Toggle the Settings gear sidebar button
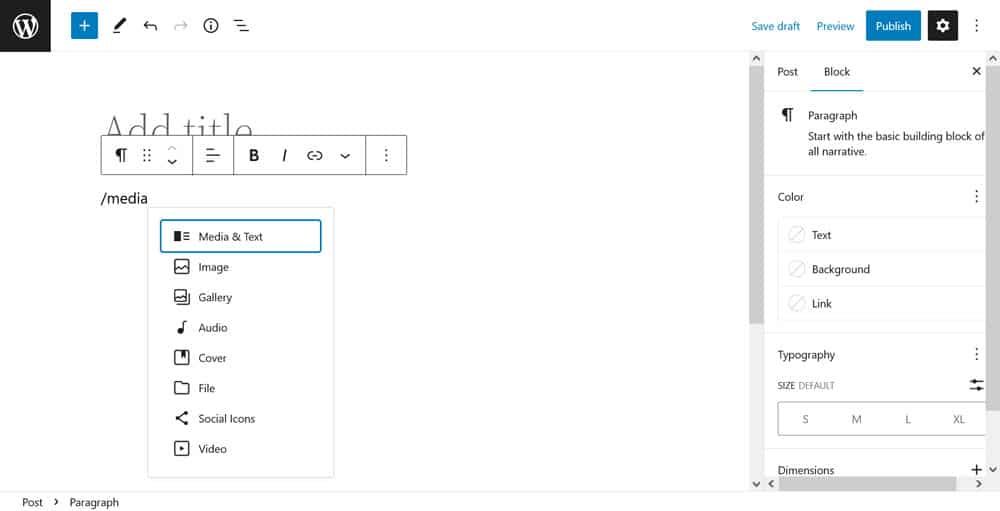 pos(942,26)
